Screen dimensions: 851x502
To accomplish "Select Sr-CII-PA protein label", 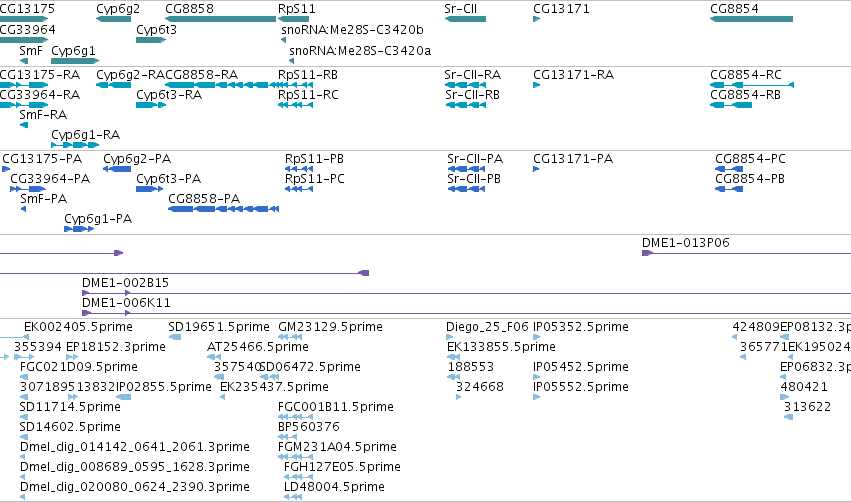I will (x=475, y=159).
